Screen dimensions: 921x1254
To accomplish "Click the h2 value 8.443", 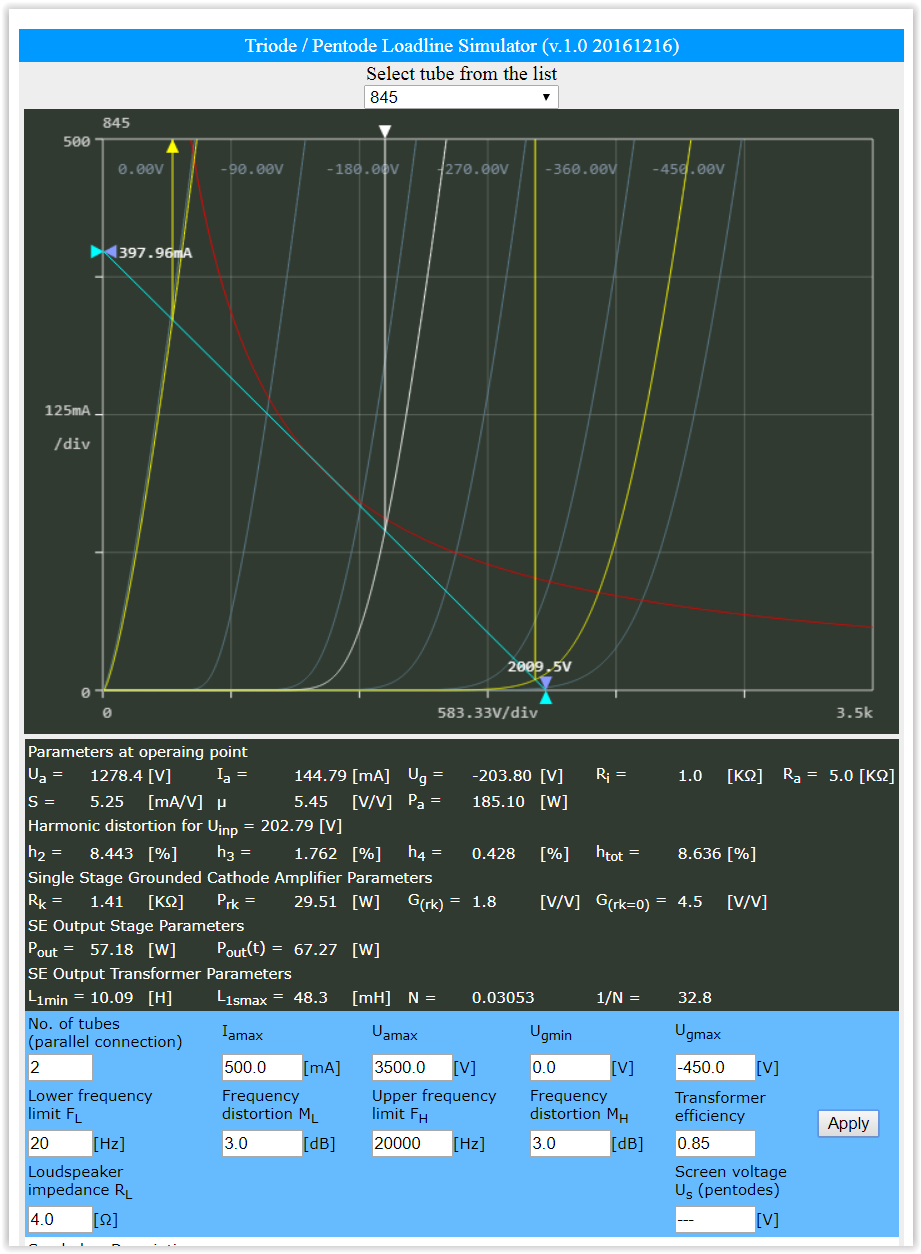I will click(113, 854).
